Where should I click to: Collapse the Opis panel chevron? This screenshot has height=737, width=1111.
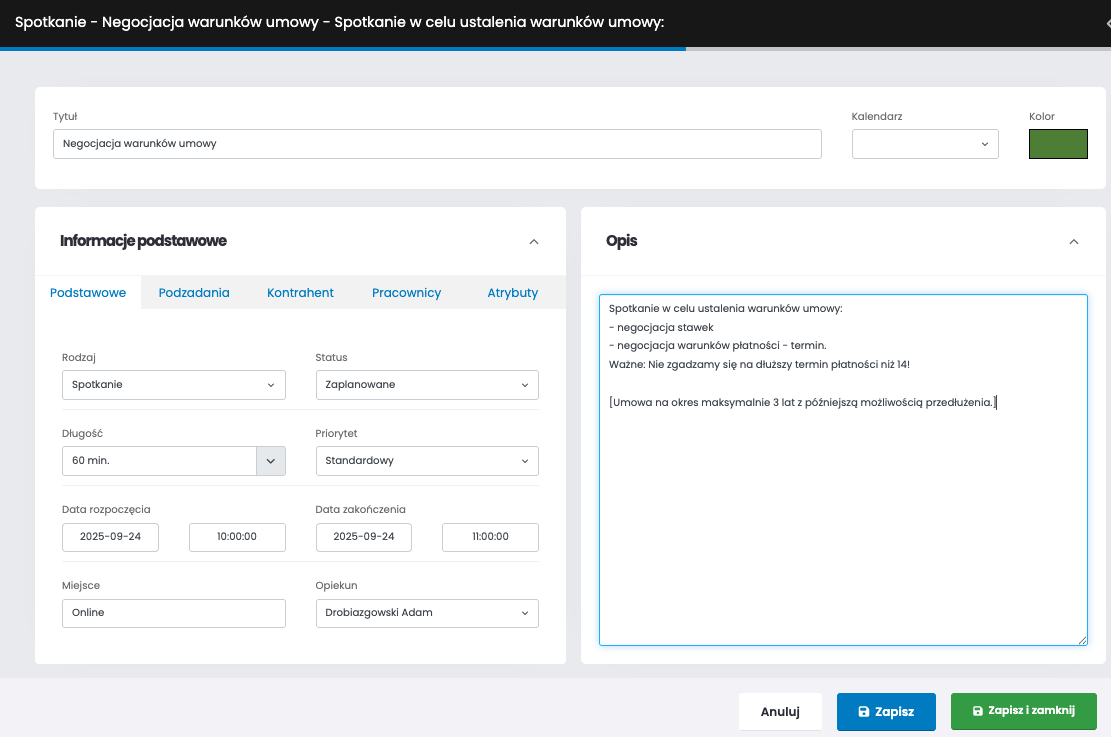[1074, 241]
